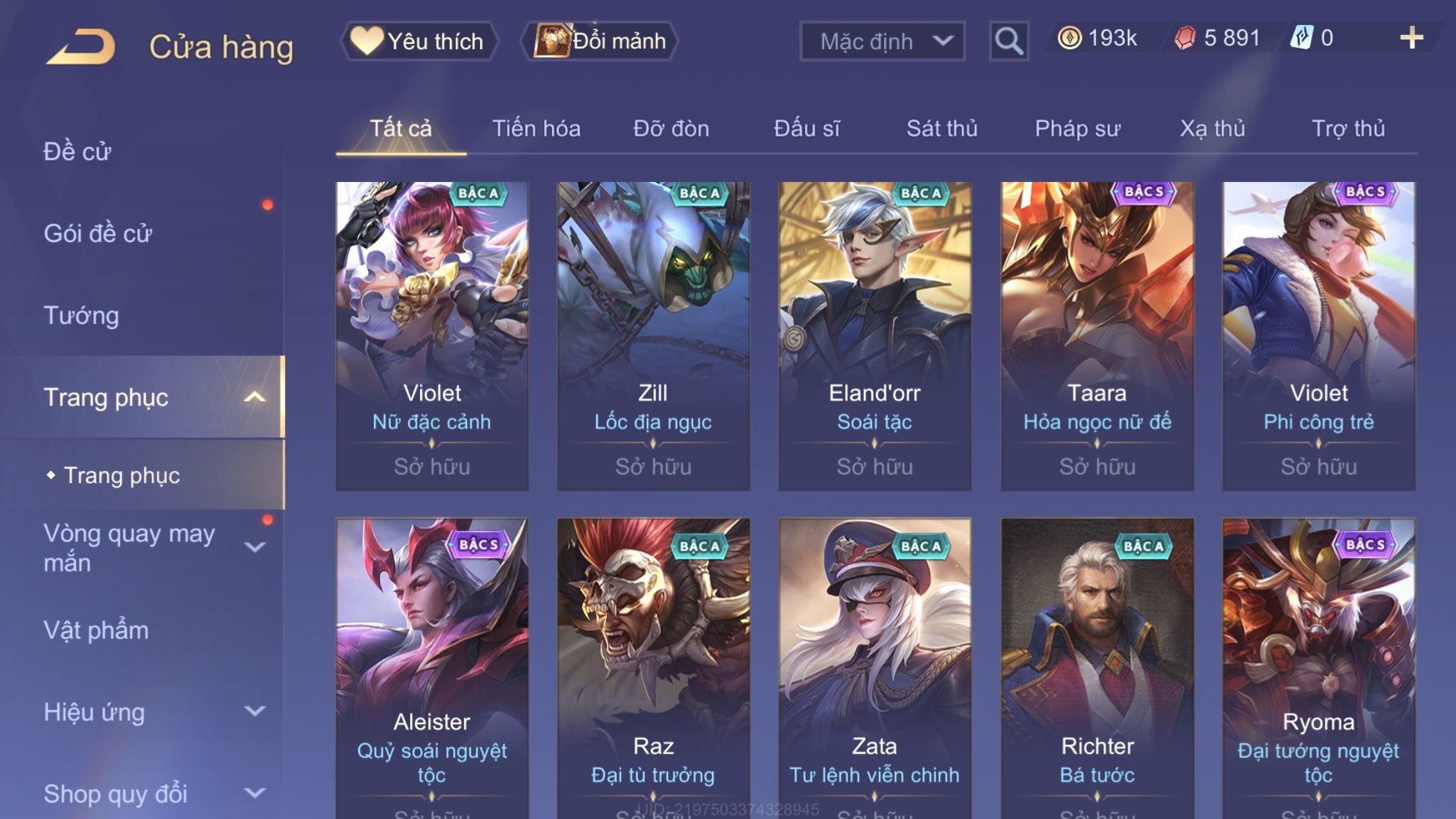
Task: Add currency with the plus icon
Action: [1411, 38]
